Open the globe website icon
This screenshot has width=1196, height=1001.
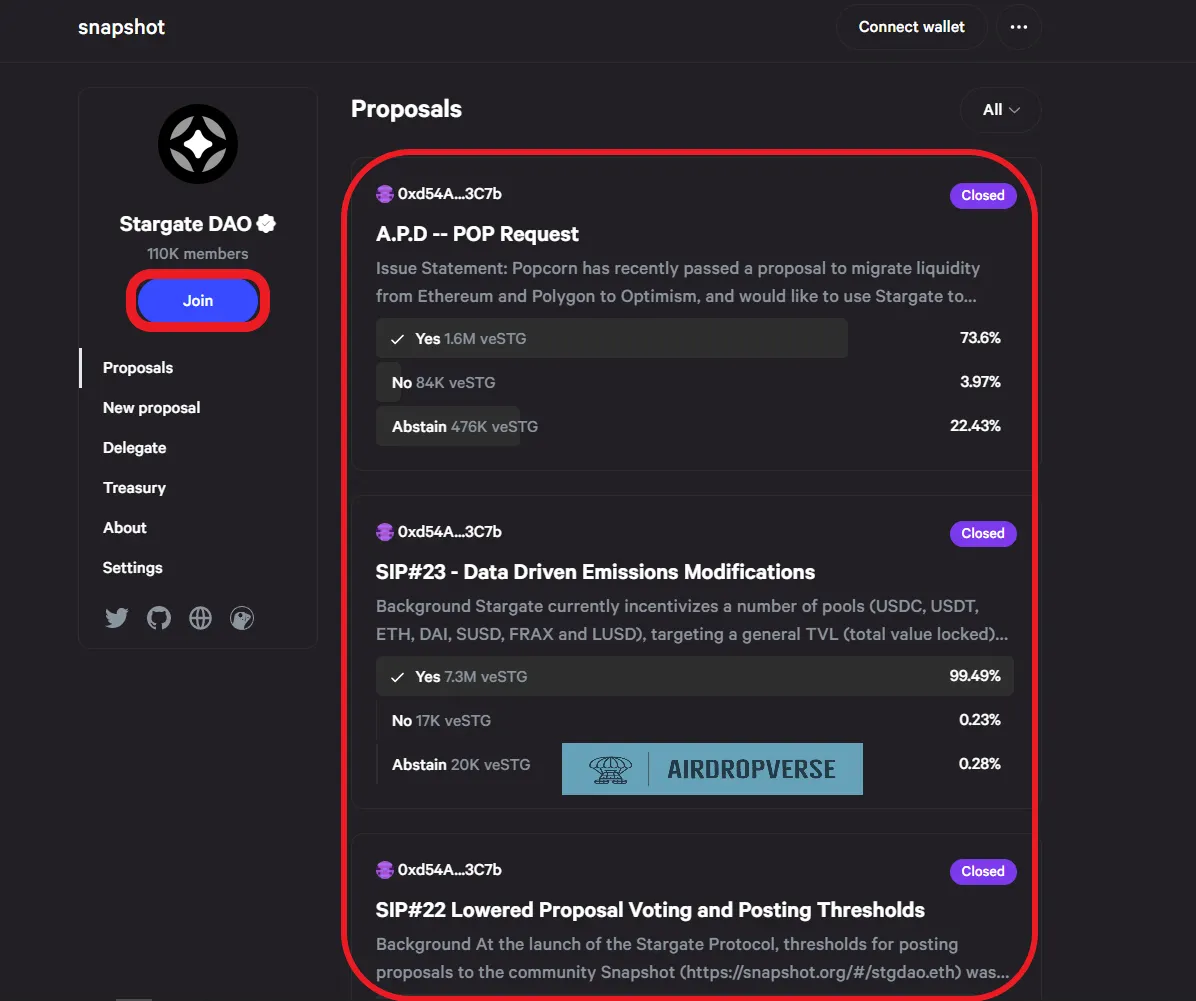(201, 618)
